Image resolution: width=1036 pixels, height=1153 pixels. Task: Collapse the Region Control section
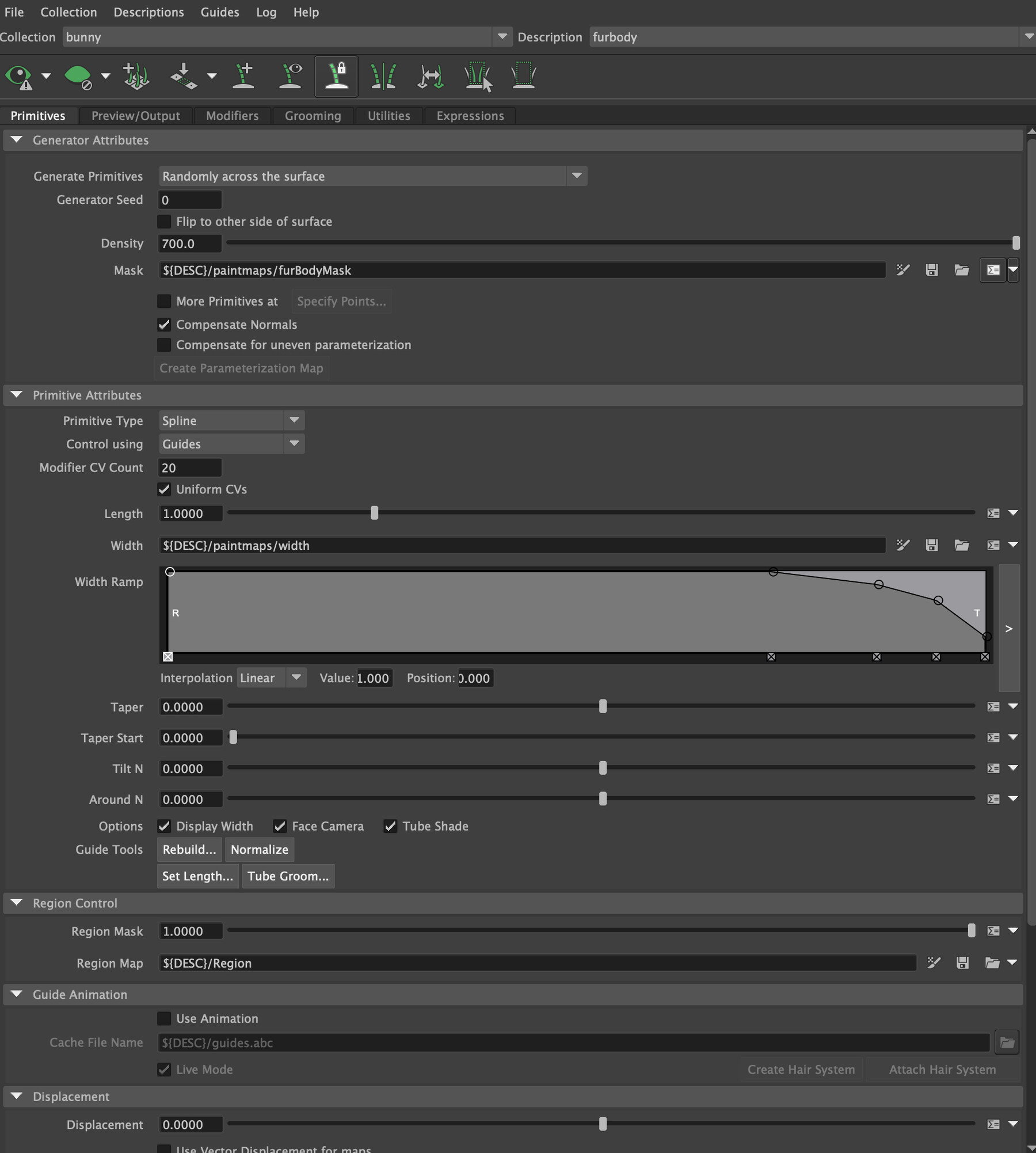click(x=17, y=903)
